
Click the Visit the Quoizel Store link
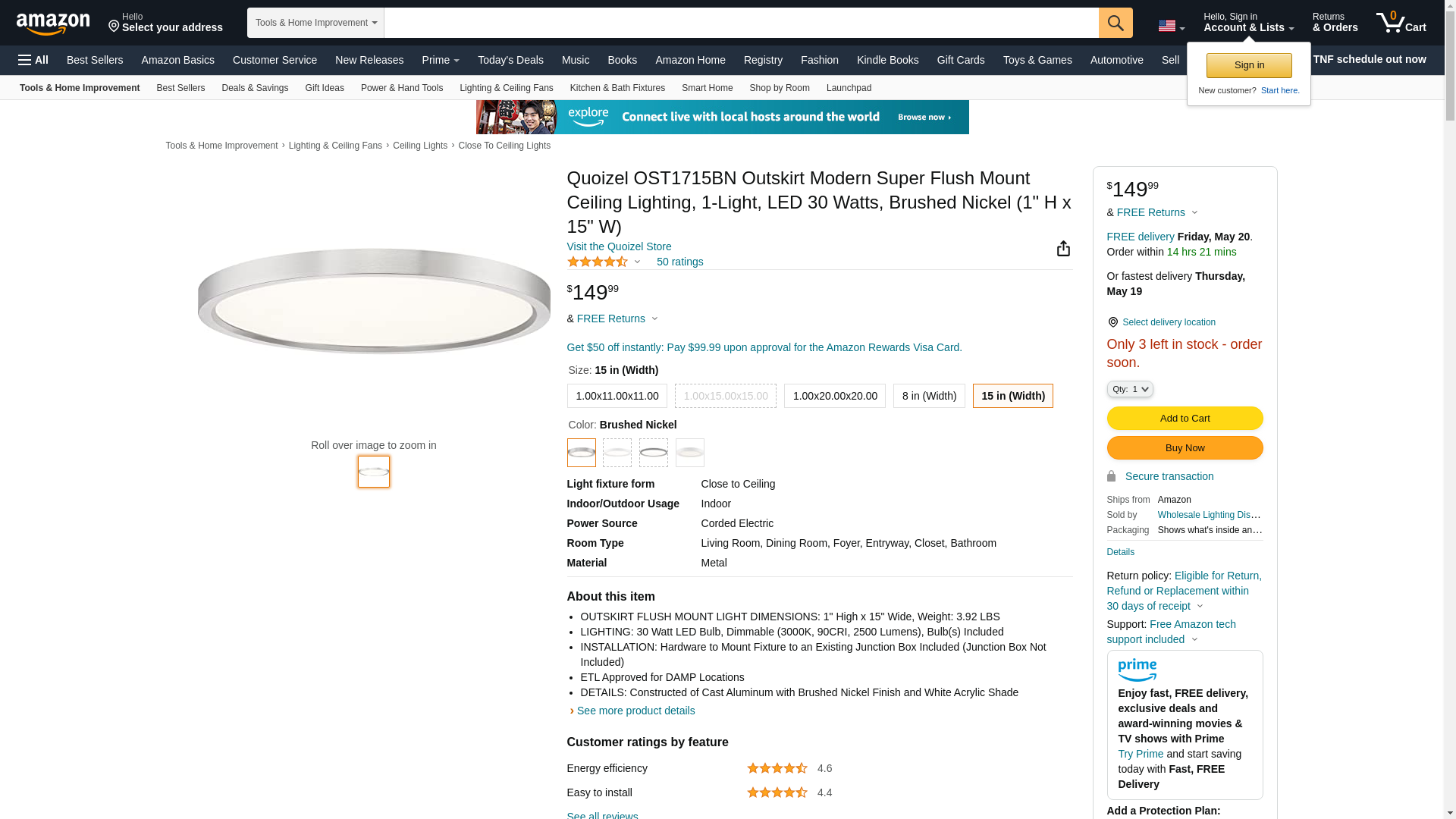pos(619,246)
